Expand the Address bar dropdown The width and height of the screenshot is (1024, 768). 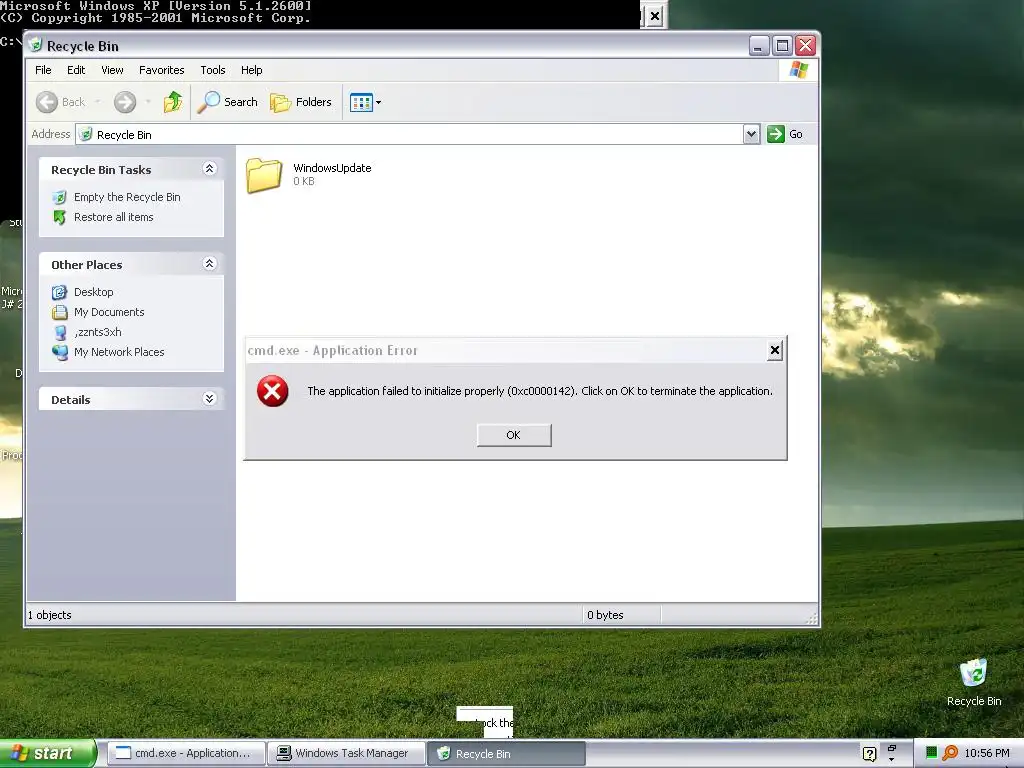click(752, 135)
